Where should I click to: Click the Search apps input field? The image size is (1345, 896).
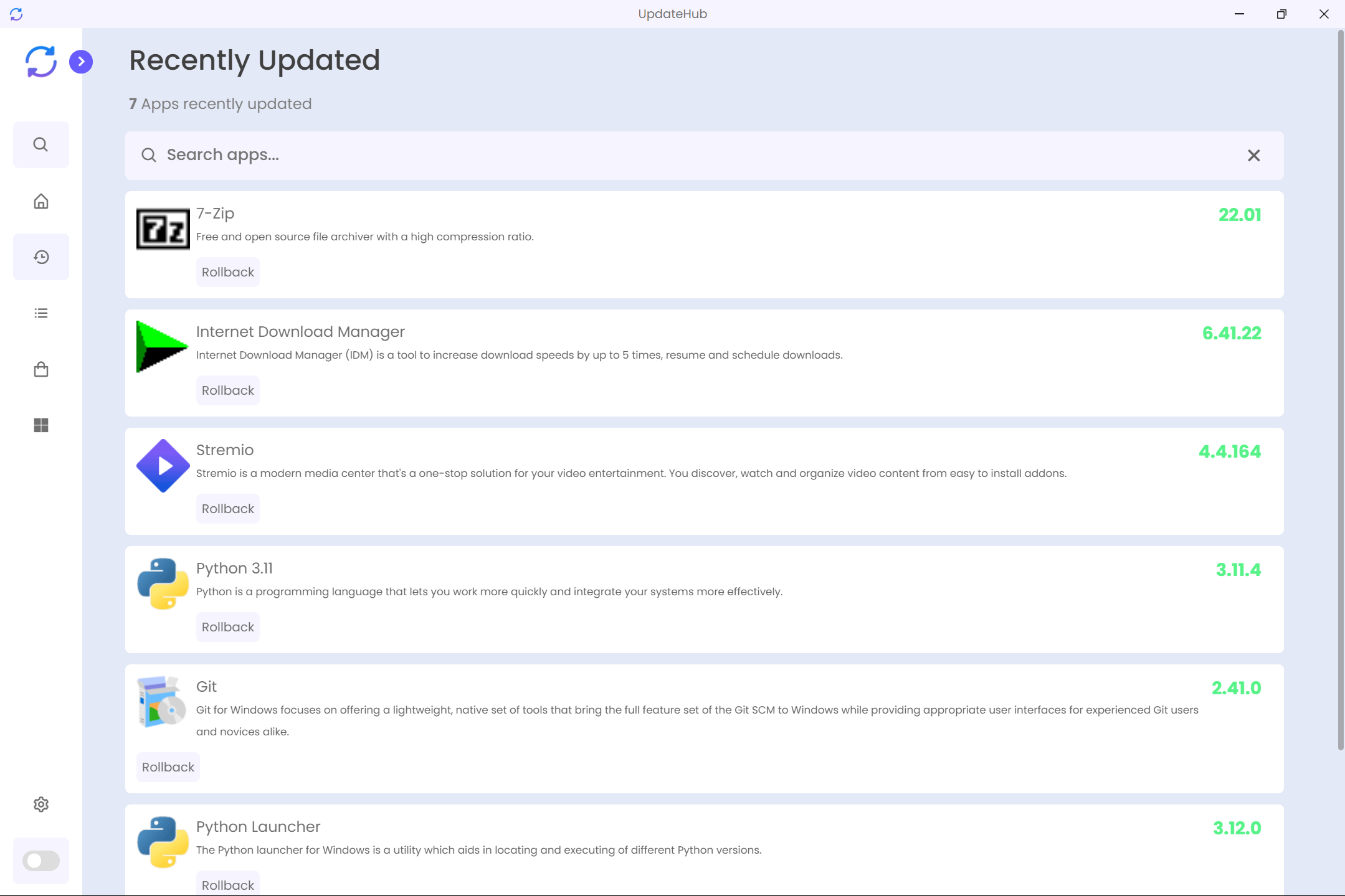coord(685,155)
